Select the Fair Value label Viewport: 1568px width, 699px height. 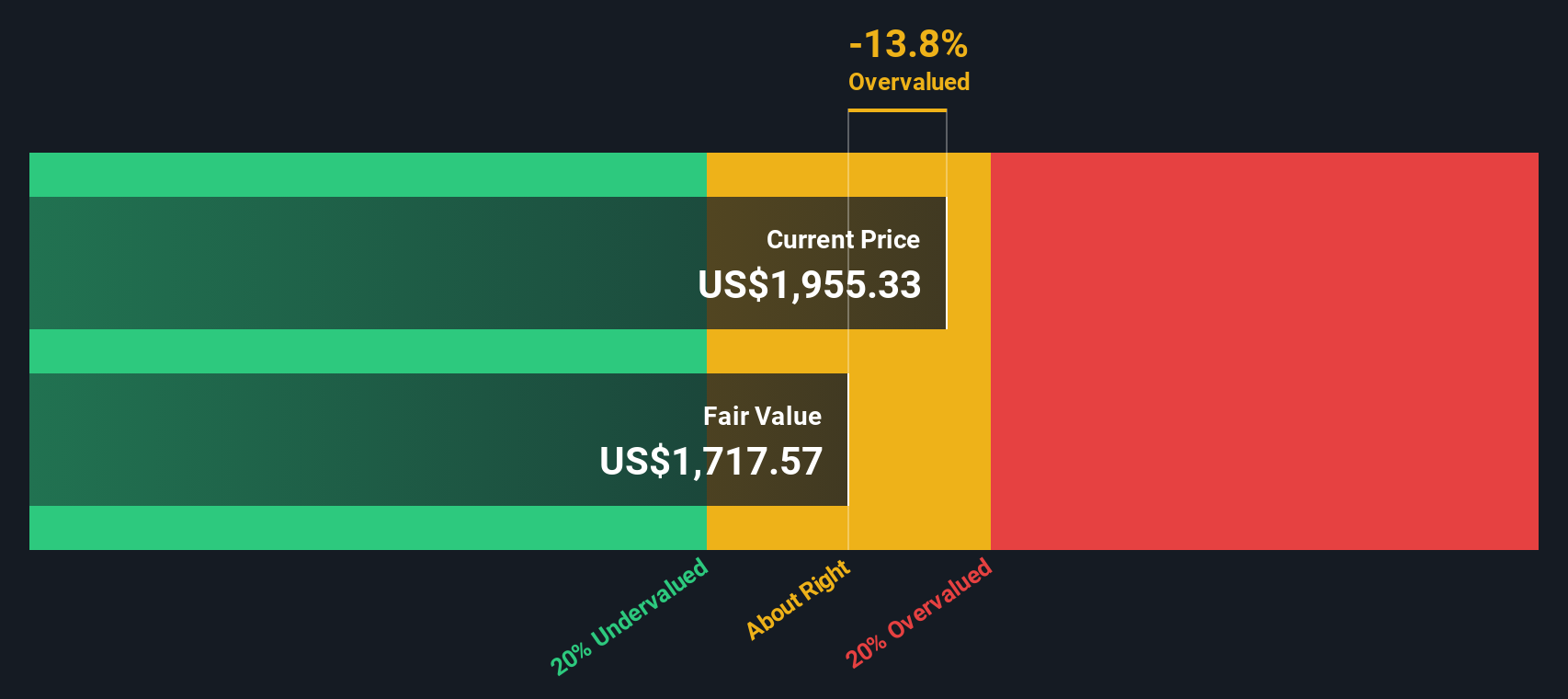coord(762,417)
